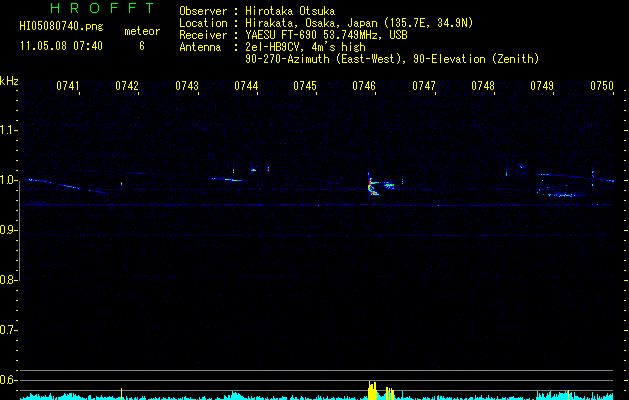Click the 0742 time marker
The image size is (629, 400).
pos(127,86)
